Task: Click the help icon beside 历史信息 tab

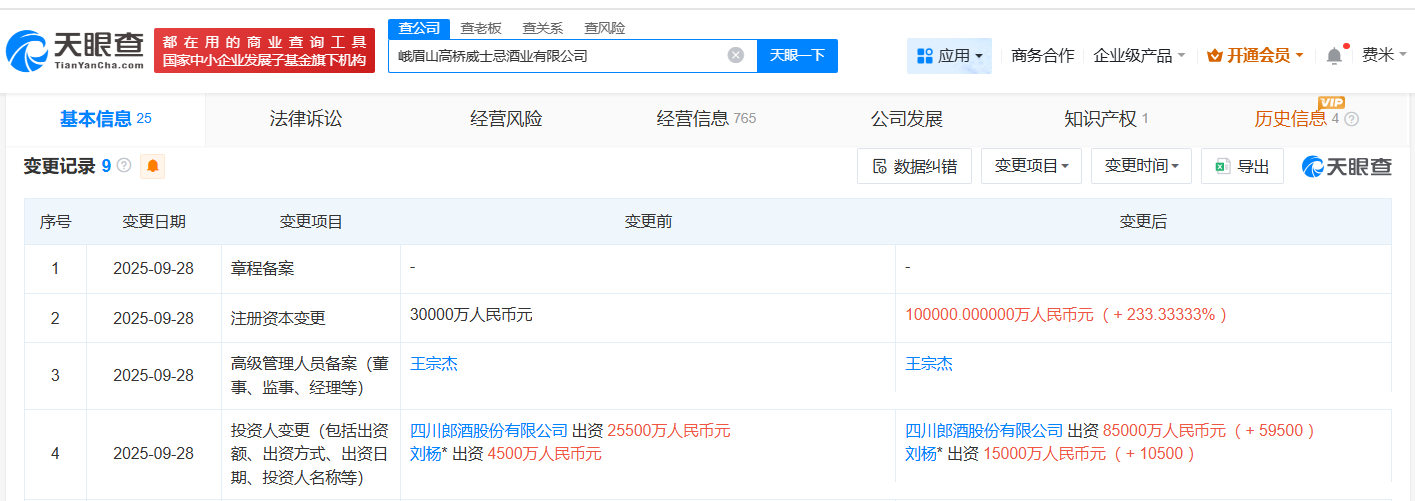Action: (x=1352, y=120)
